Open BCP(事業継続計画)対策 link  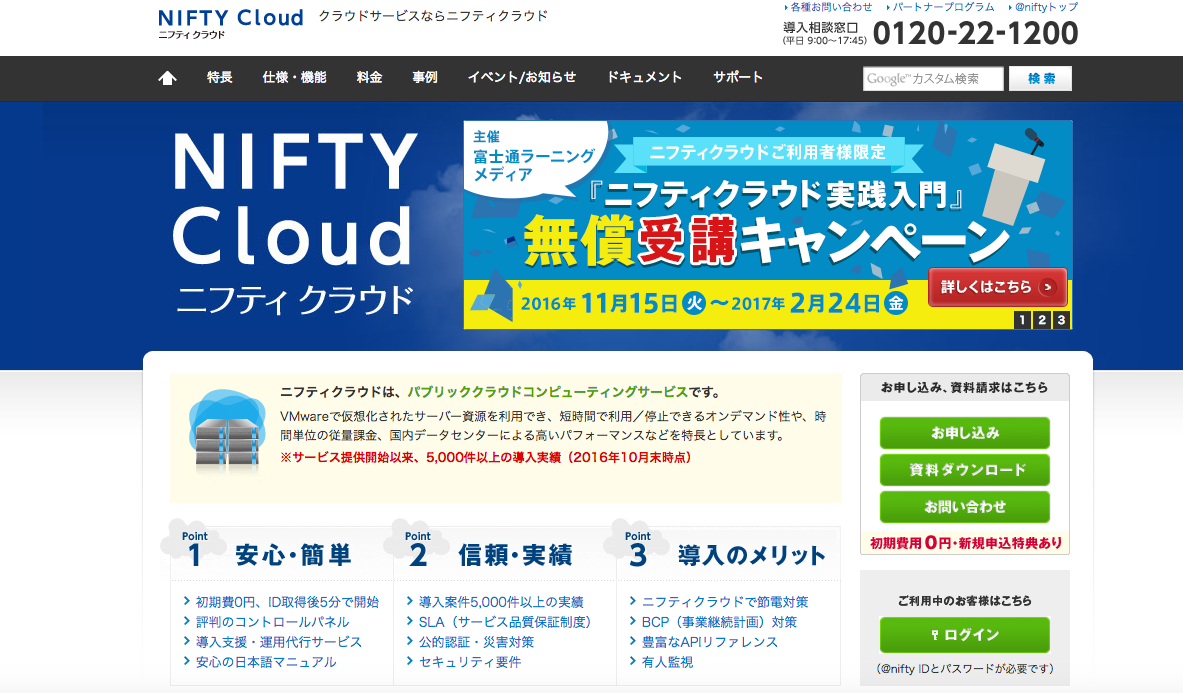[x=719, y=622]
